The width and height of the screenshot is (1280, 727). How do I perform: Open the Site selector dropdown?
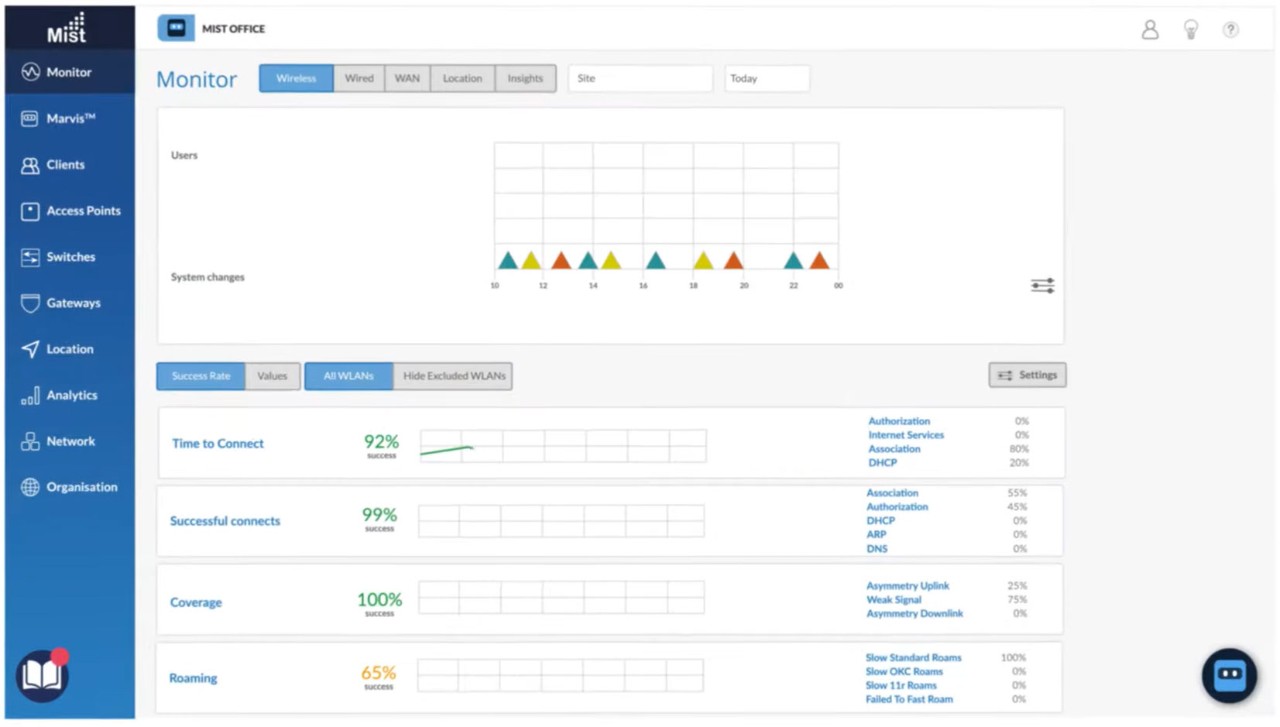(639, 77)
